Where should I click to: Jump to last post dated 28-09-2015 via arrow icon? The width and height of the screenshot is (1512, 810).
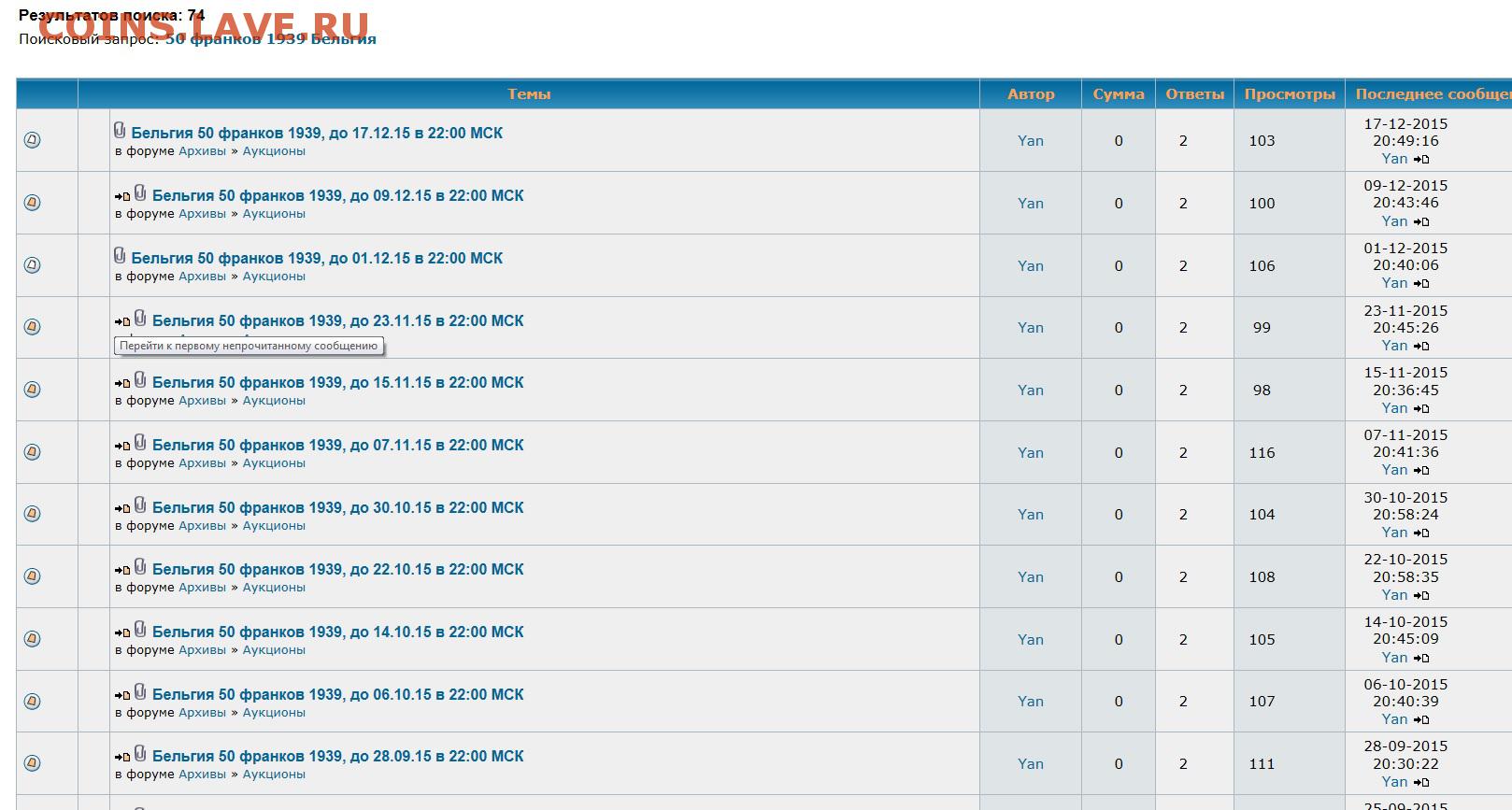[1421, 783]
